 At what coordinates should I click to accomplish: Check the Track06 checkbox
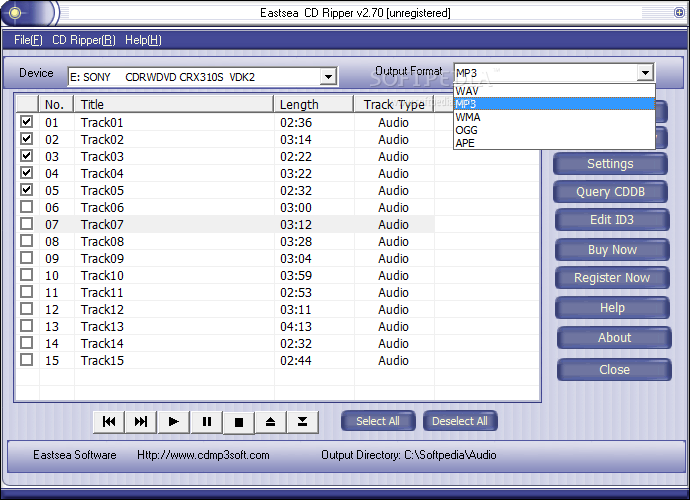coord(26,206)
